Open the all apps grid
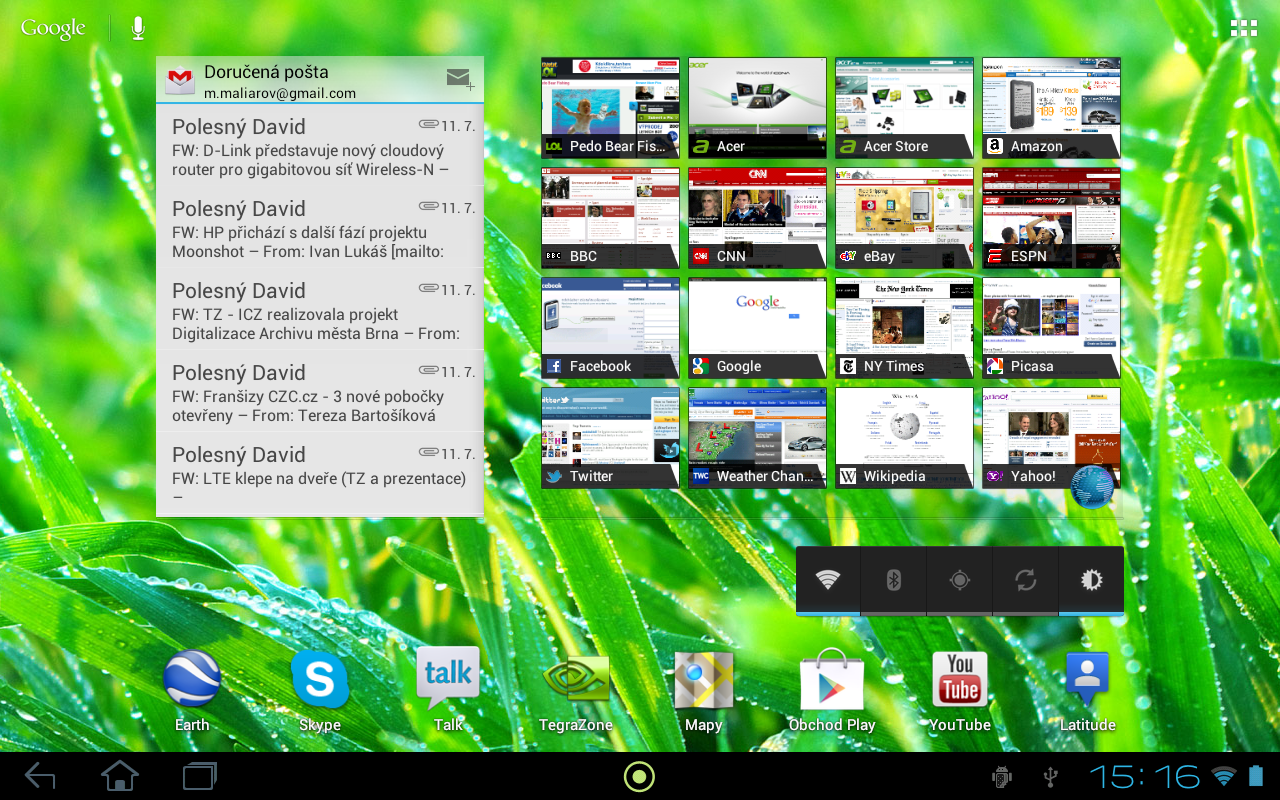This screenshot has width=1280, height=800. 1243,27
